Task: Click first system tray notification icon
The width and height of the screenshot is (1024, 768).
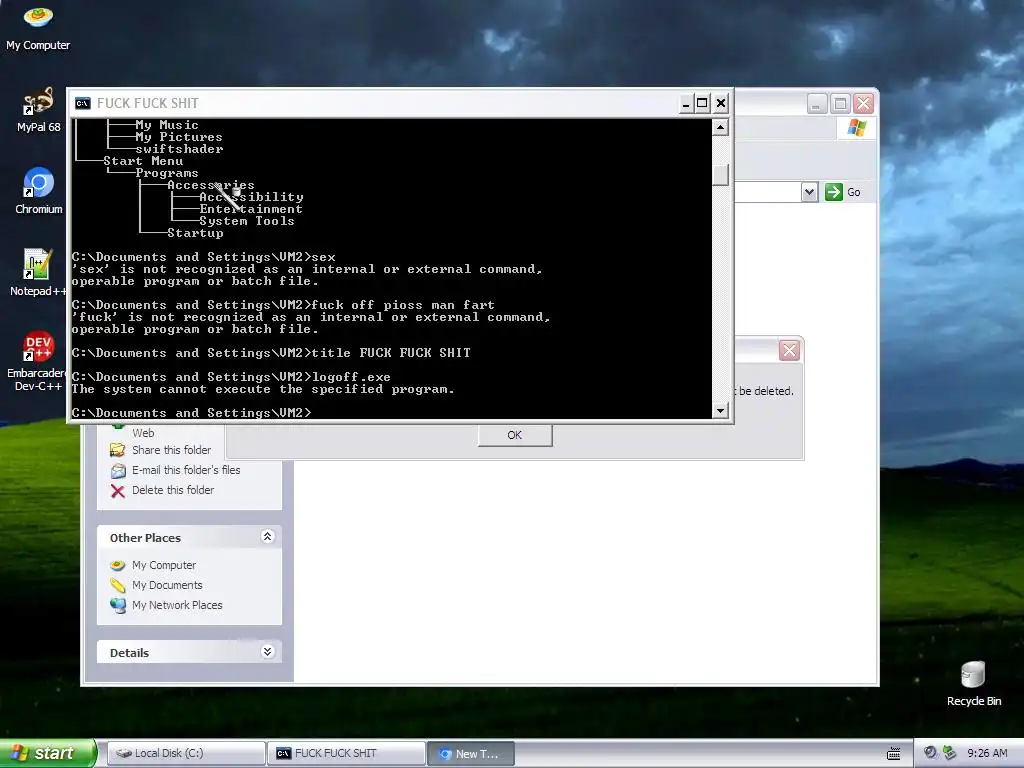Action: point(930,753)
